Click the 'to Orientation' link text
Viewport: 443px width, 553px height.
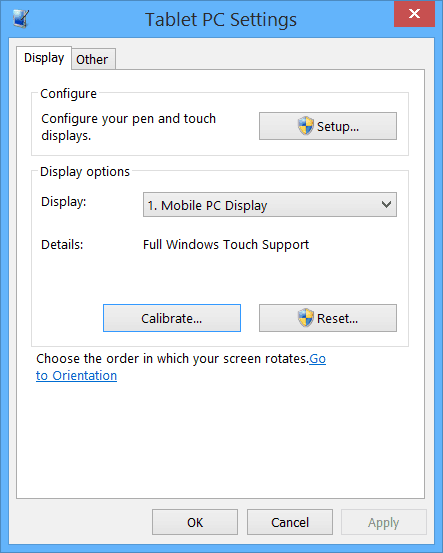(77, 376)
